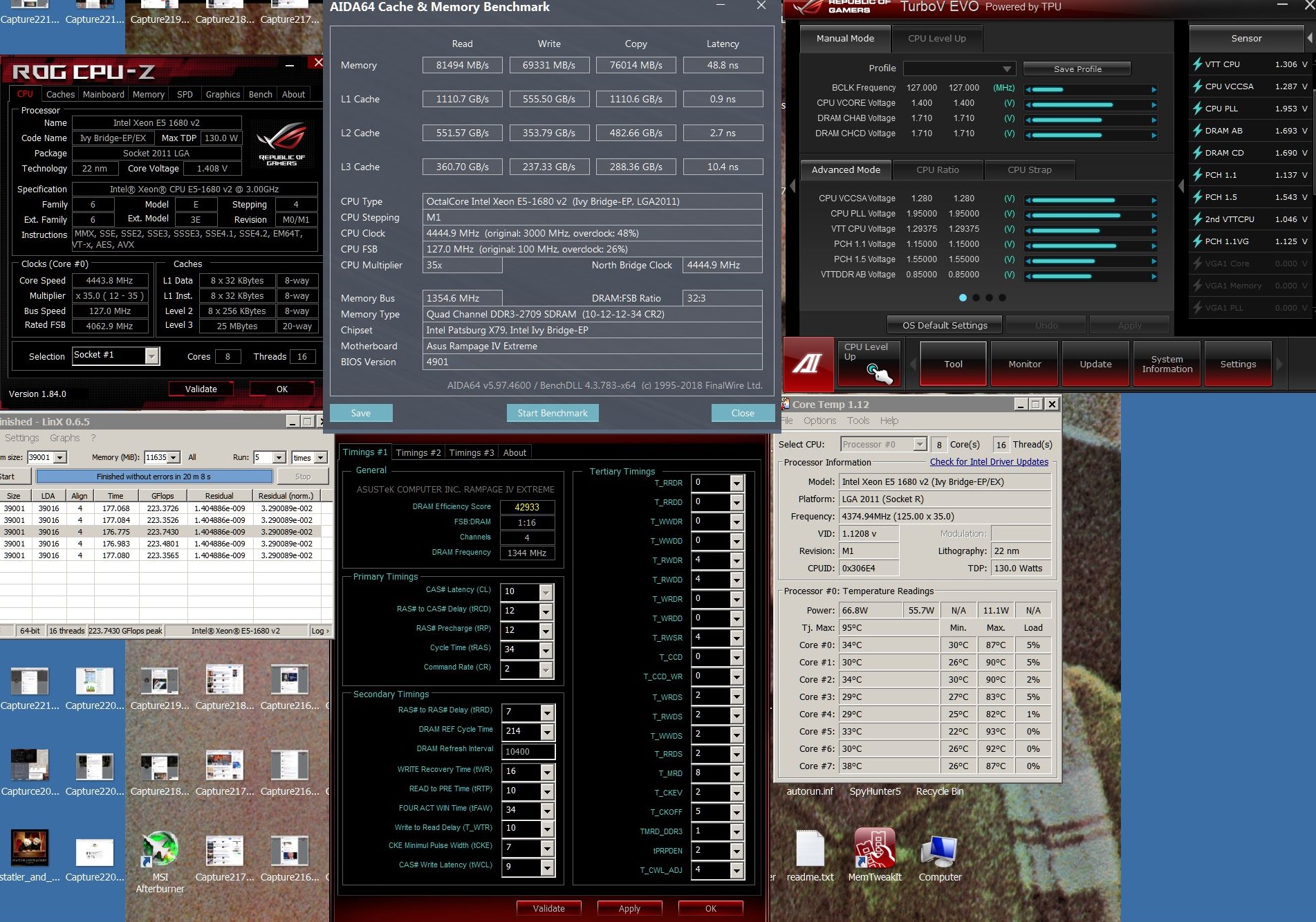Select the second page dot in TurboV

pos(976,297)
